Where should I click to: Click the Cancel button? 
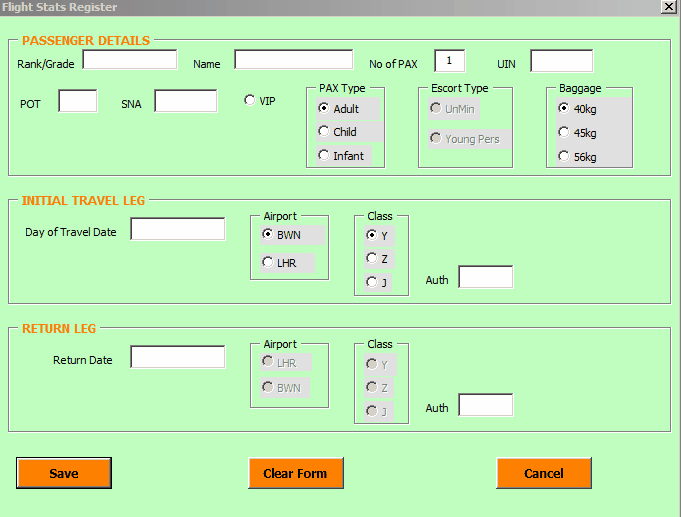tap(544, 473)
